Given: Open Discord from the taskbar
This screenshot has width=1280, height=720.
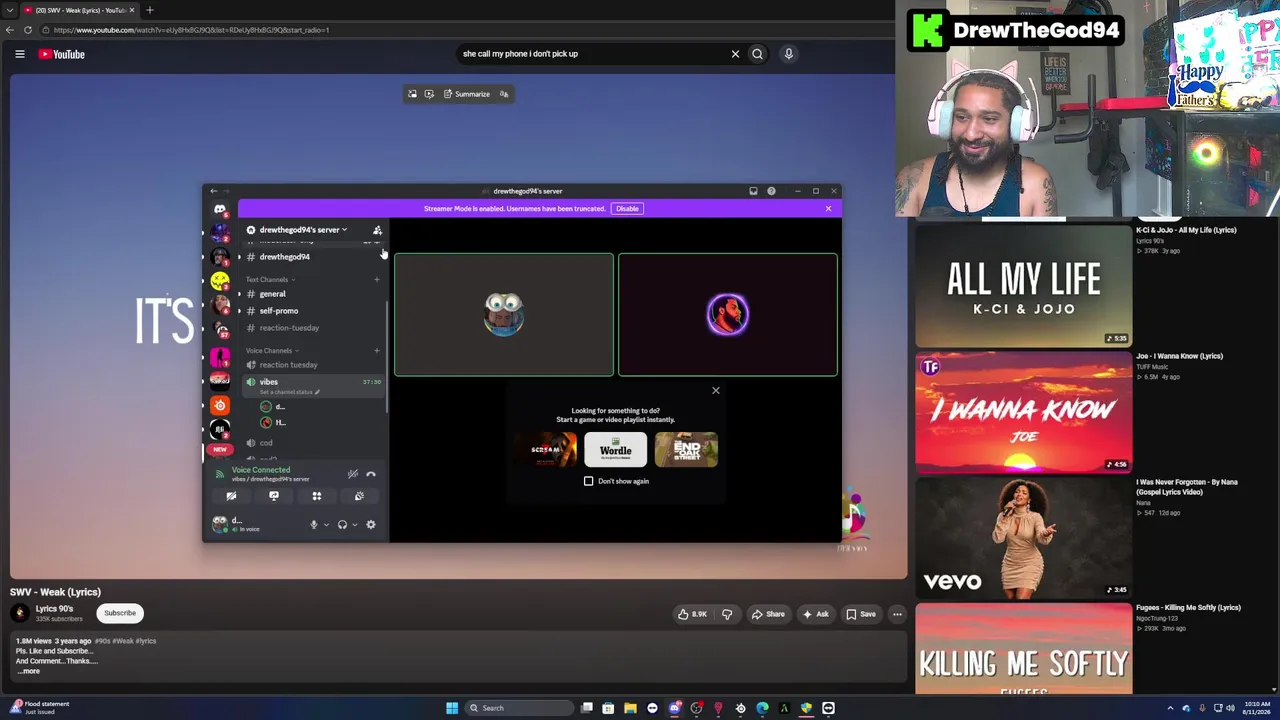Looking at the screenshot, I should 674,708.
